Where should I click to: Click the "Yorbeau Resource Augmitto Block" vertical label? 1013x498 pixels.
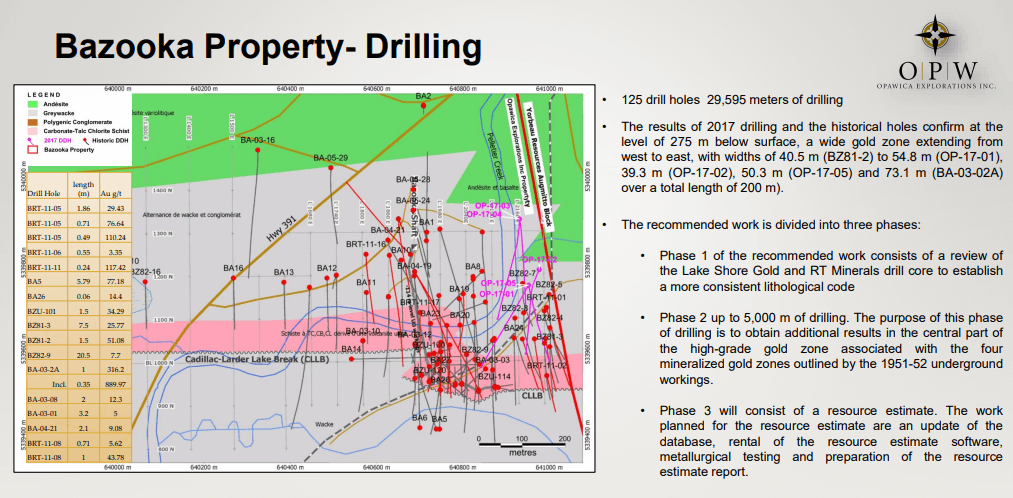539,167
